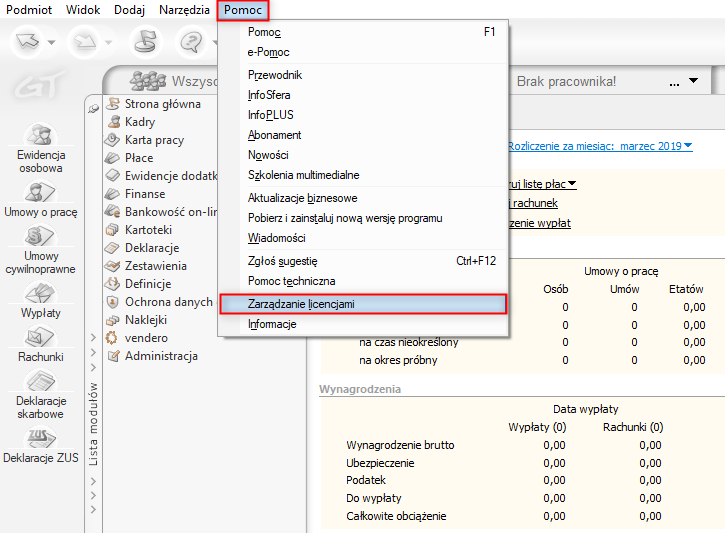This screenshot has width=725, height=533.
Task: Select Zestawienia module
Action: tap(146, 266)
